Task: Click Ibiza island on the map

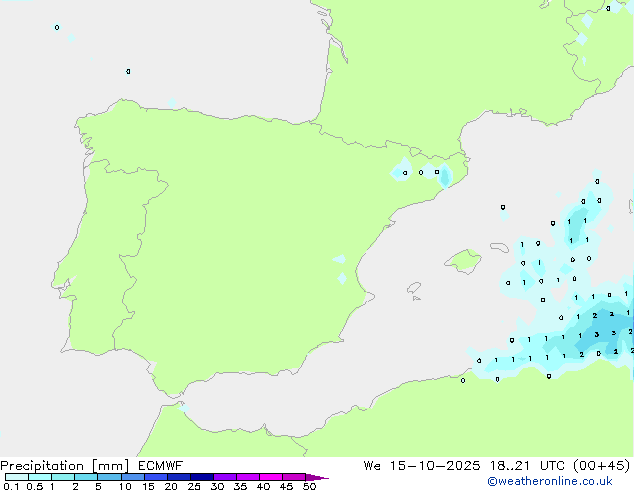Action: pos(414,288)
